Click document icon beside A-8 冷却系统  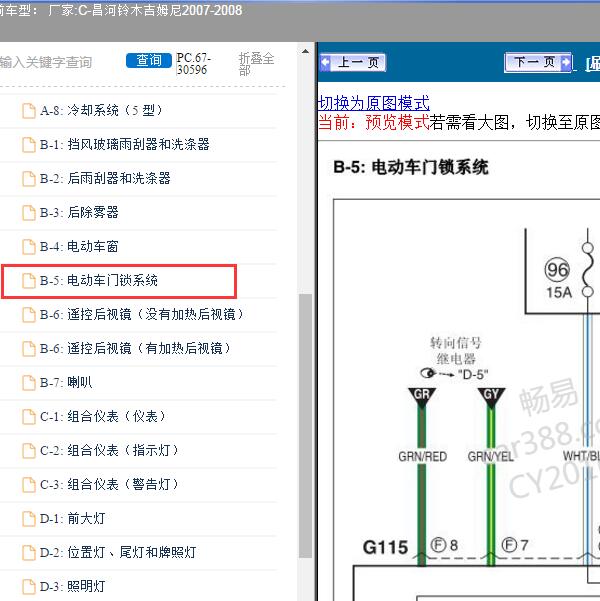pos(29,111)
